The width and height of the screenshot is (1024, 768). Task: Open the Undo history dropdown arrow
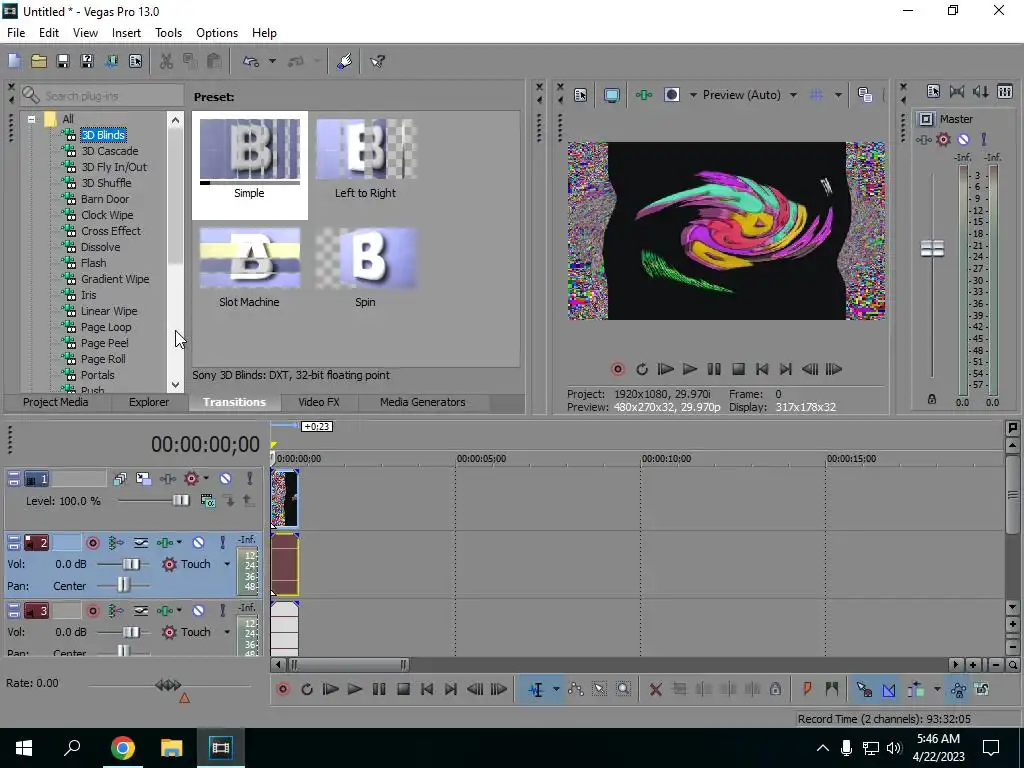tap(272, 61)
